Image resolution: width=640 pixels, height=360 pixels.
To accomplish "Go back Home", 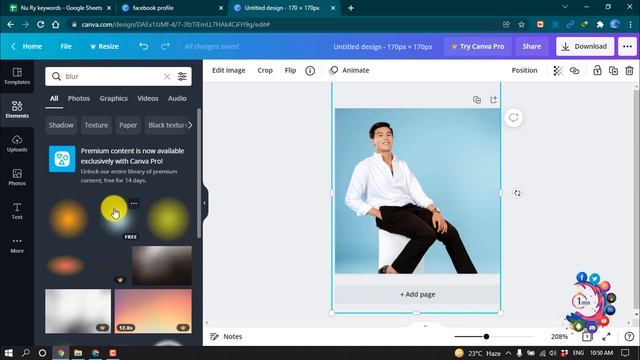I will [x=27, y=47].
